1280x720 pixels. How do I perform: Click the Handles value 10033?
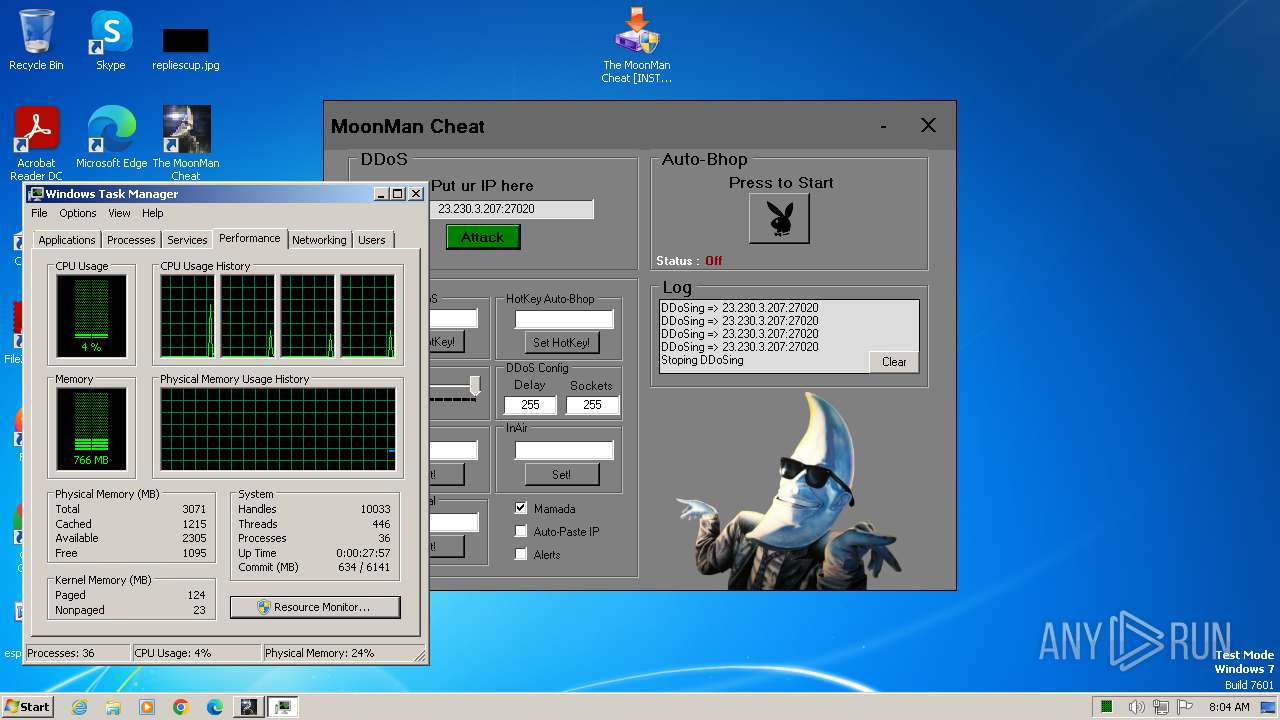pyautogui.click(x=375, y=509)
